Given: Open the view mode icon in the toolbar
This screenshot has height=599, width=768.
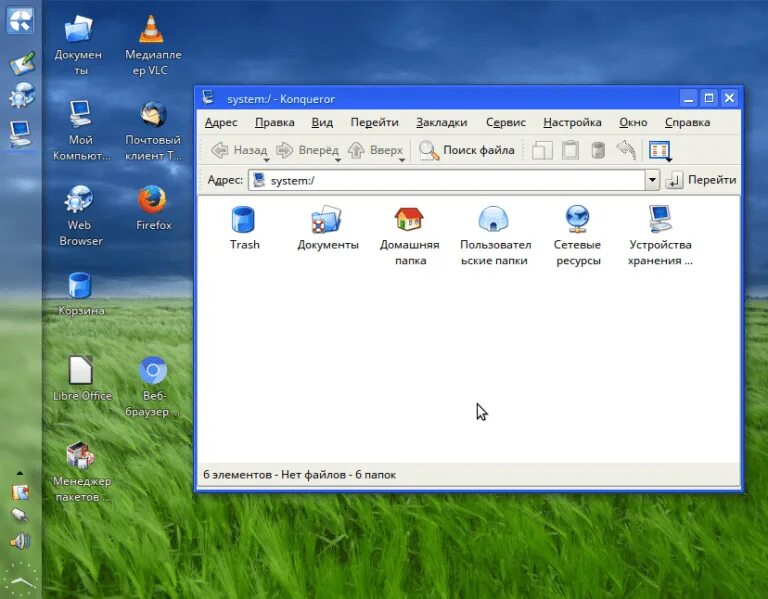Looking at the screenshot, I should 659,150.
